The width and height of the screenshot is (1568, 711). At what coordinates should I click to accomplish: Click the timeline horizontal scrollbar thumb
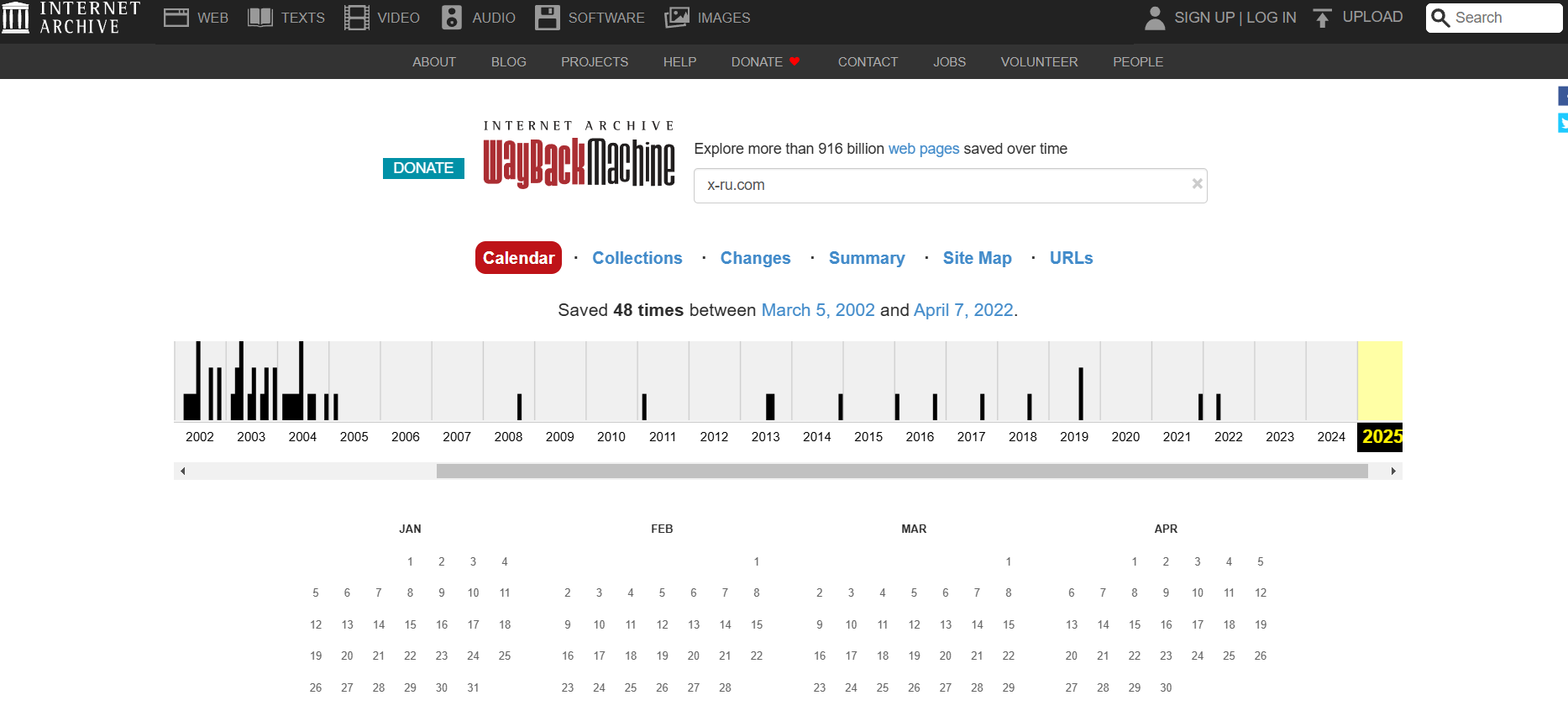click(902, 471)
